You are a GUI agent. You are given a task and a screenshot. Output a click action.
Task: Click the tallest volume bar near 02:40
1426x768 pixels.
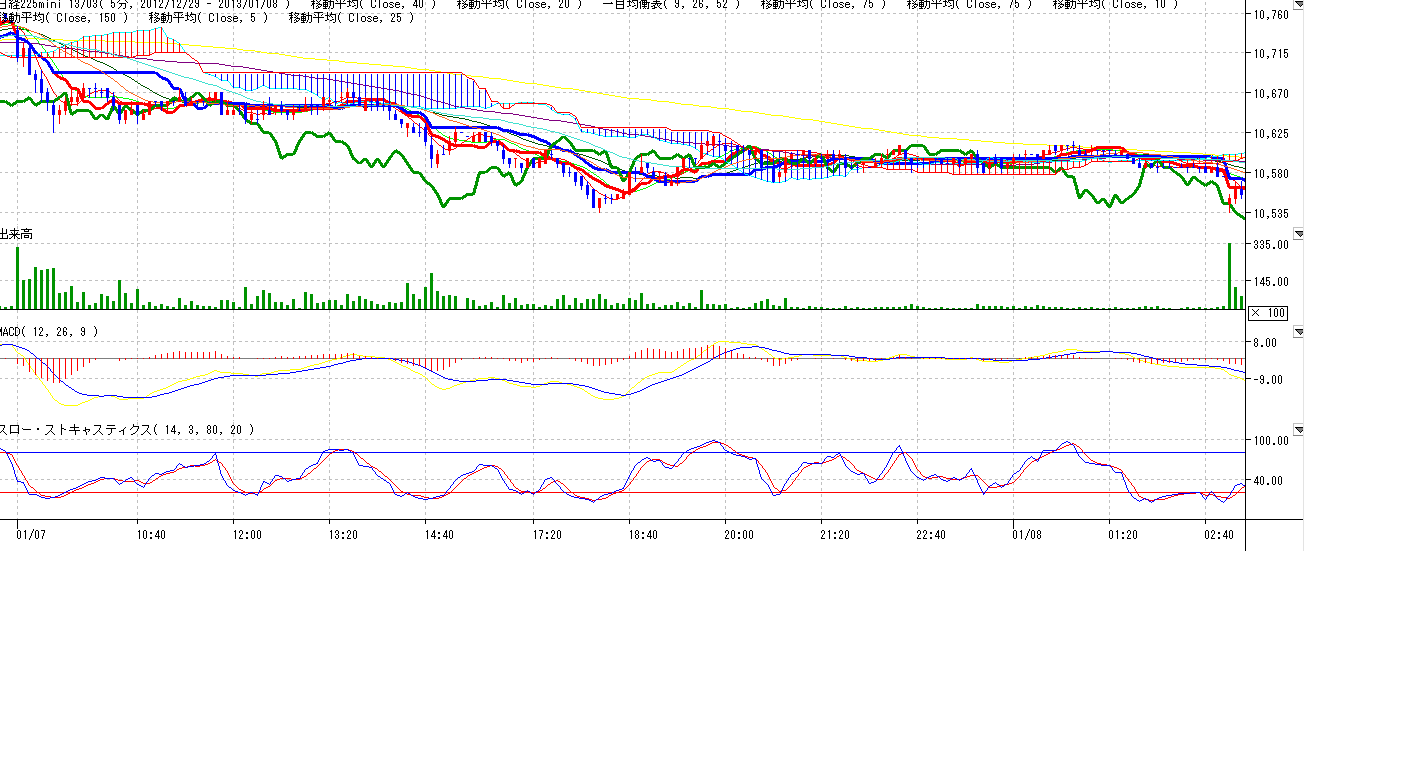[1229, 277]
